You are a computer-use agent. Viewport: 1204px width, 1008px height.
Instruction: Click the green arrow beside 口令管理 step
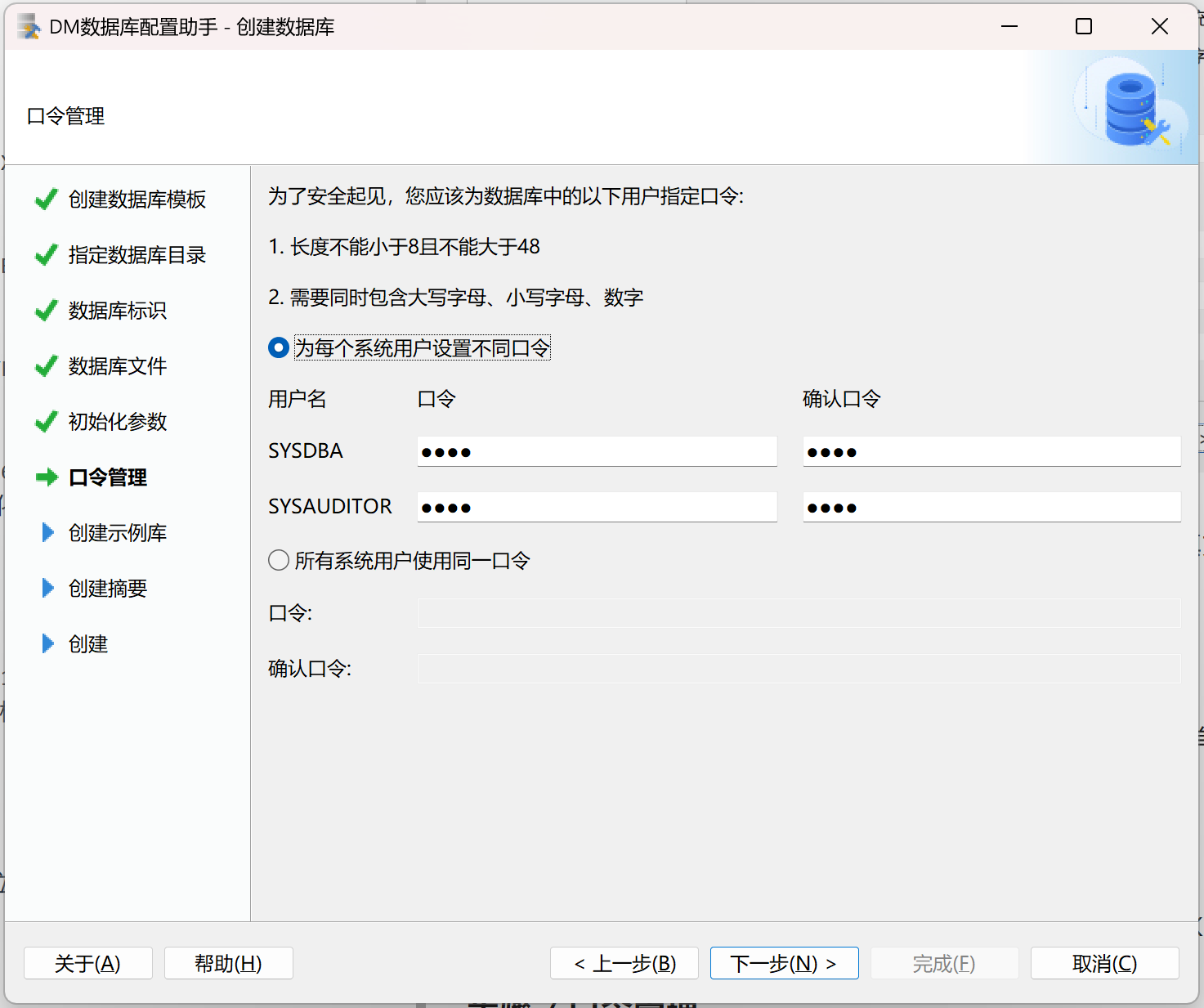[47, 477]
